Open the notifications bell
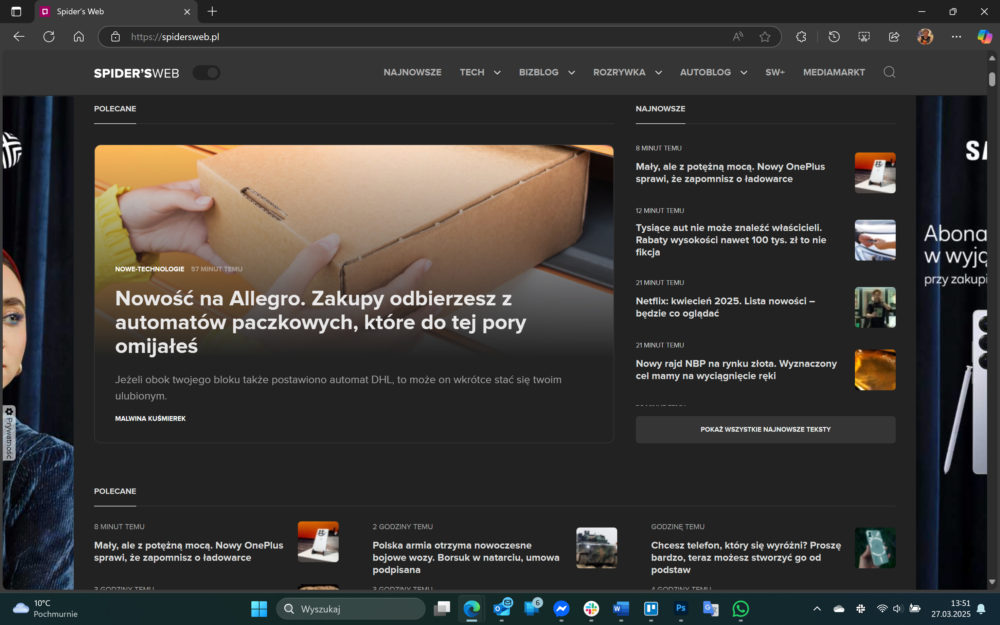This screenshot has height=625, width=1000. [x=982, y=609]
